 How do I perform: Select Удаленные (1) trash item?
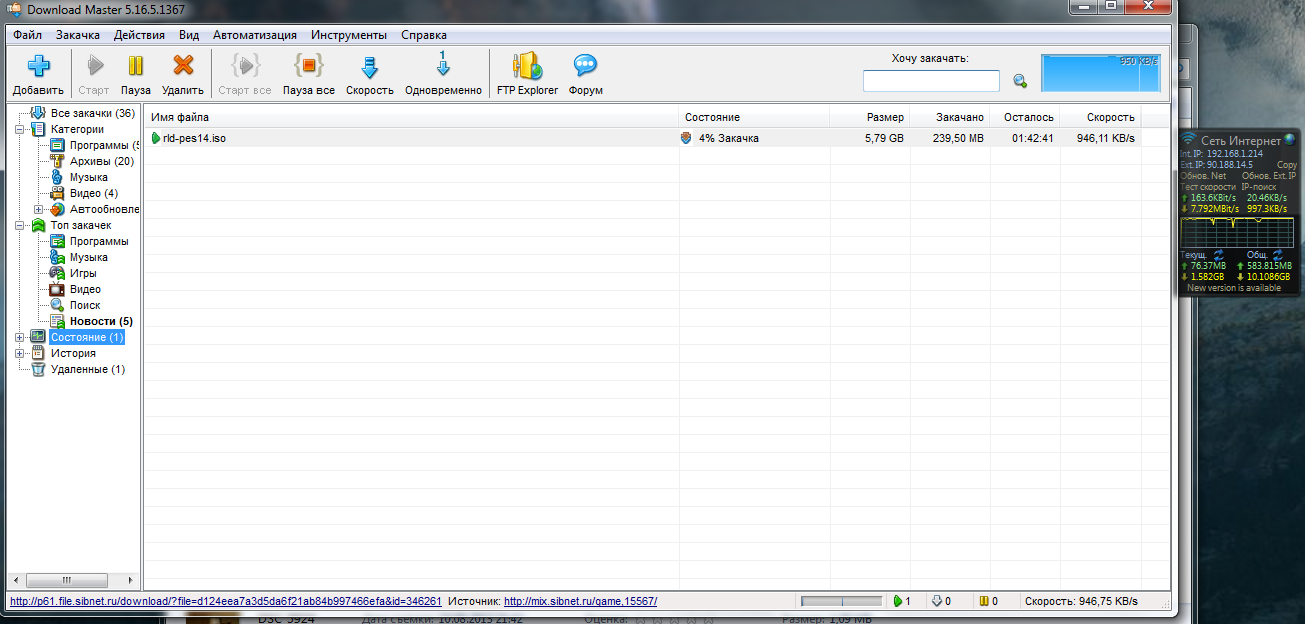click(x=87, y=369)
